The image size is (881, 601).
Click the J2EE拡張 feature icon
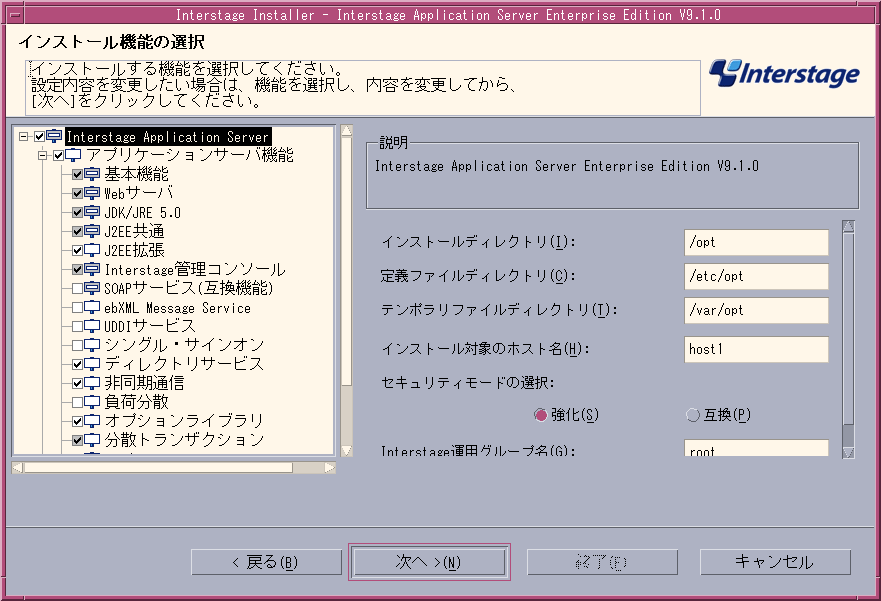point(92,250)
